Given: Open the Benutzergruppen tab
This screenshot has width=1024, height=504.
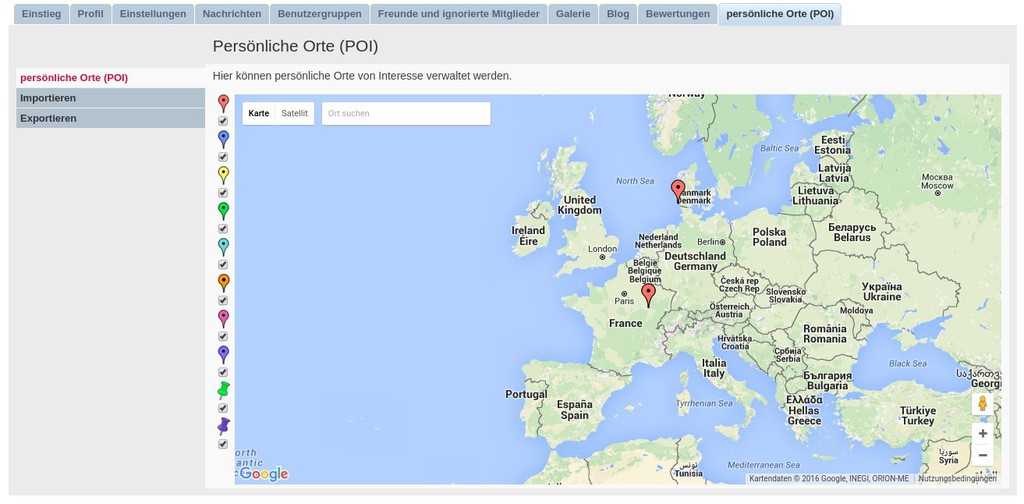Looking at the screenshot, I should [319, 14].
